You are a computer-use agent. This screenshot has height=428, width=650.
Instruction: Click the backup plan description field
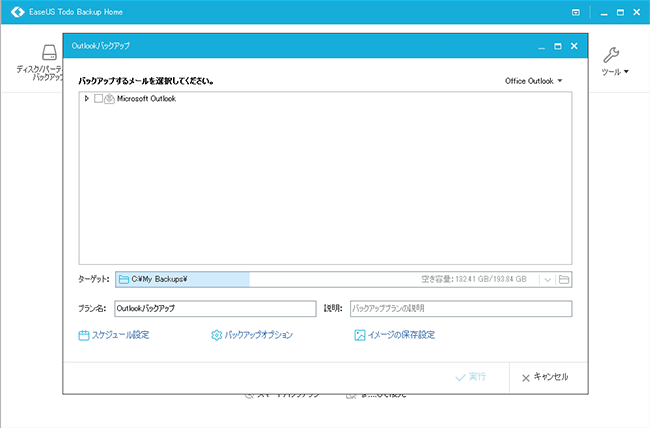pyautogui.click(x=461, y=309)
